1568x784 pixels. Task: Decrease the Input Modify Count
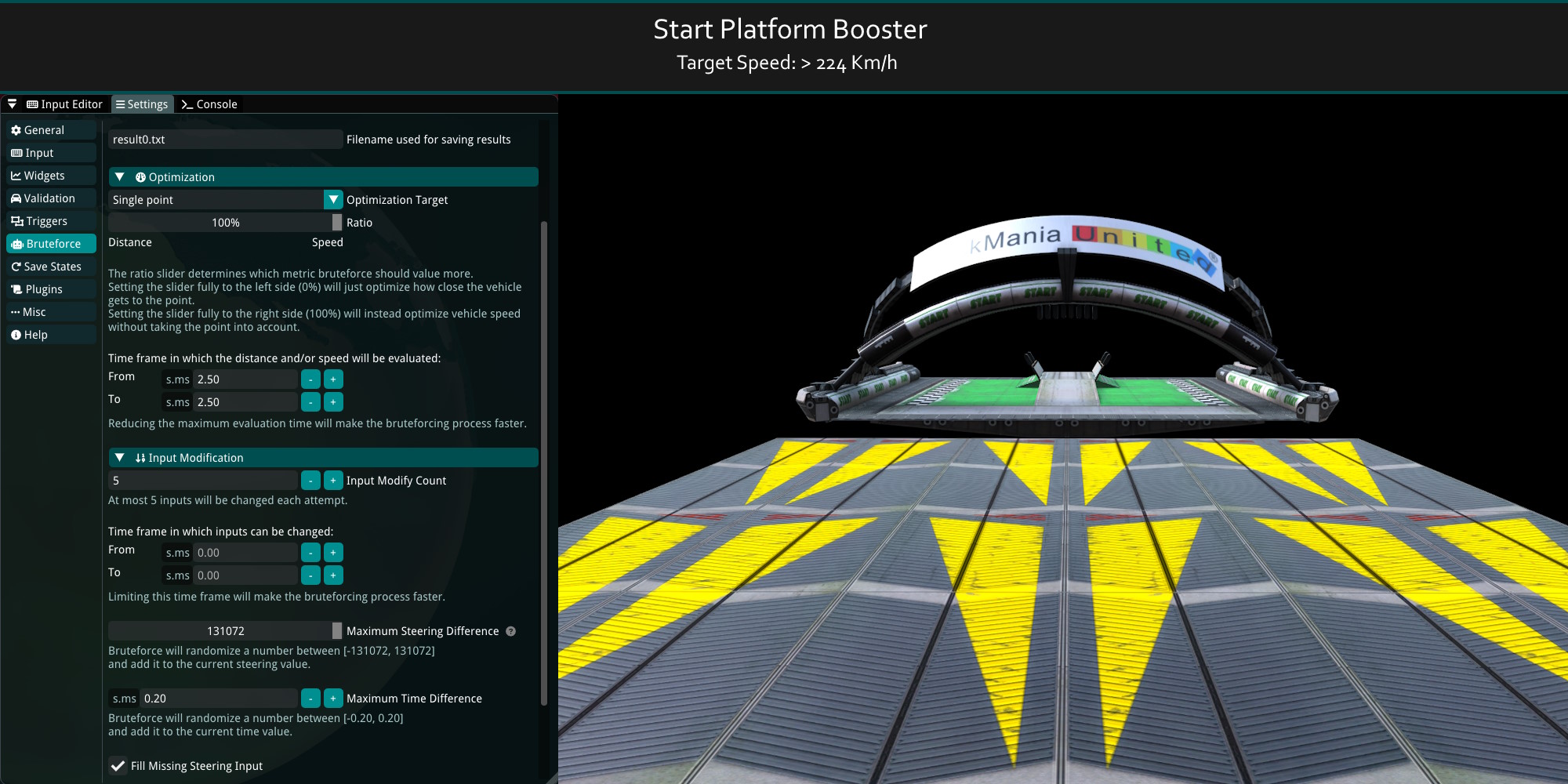tap(310, 481)
